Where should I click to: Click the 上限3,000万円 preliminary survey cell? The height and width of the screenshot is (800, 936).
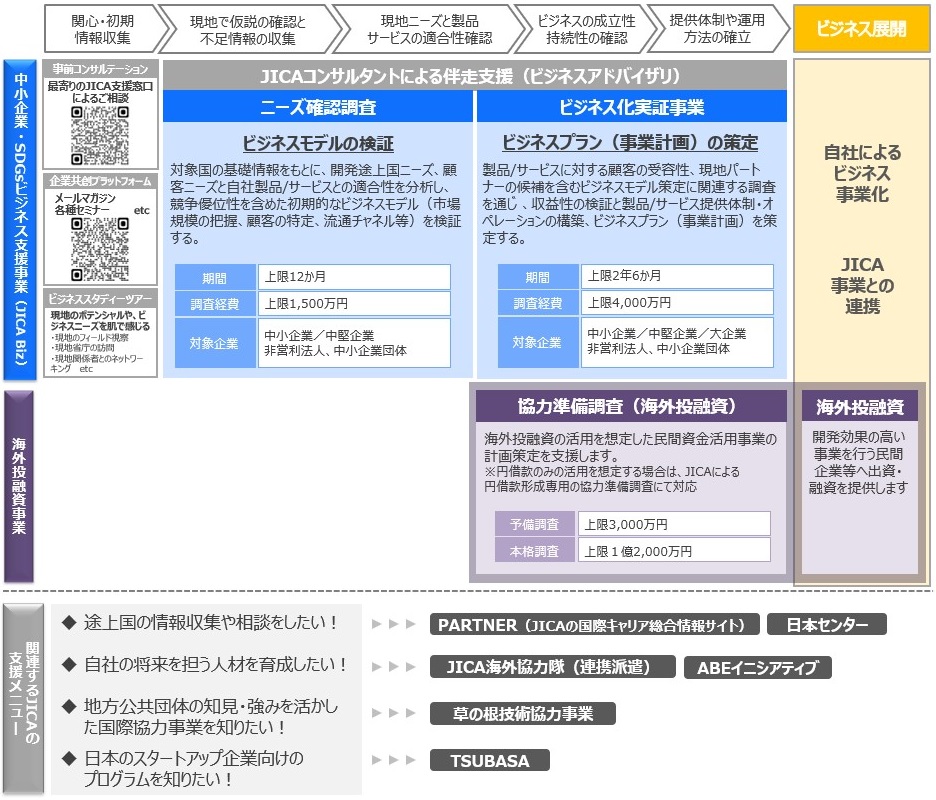point(674,524)
